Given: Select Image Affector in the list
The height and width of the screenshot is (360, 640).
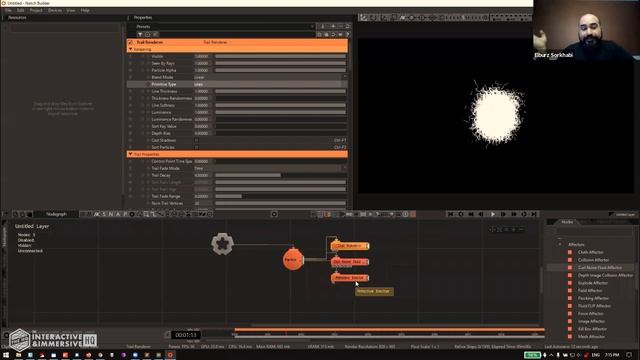Looking at the screenshot, I should (591, 321).
